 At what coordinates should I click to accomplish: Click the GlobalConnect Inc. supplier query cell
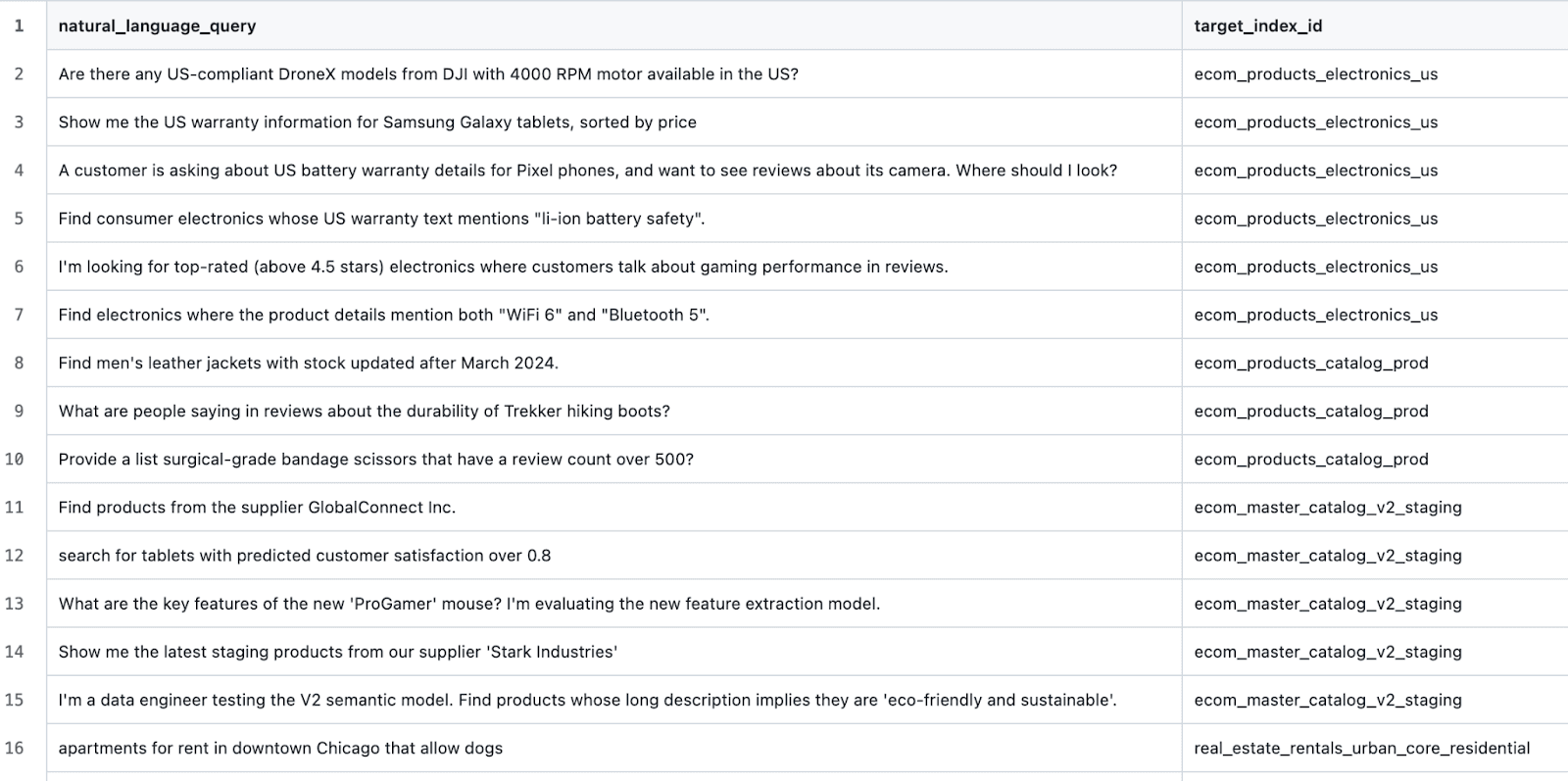click(x=257, y=508)
